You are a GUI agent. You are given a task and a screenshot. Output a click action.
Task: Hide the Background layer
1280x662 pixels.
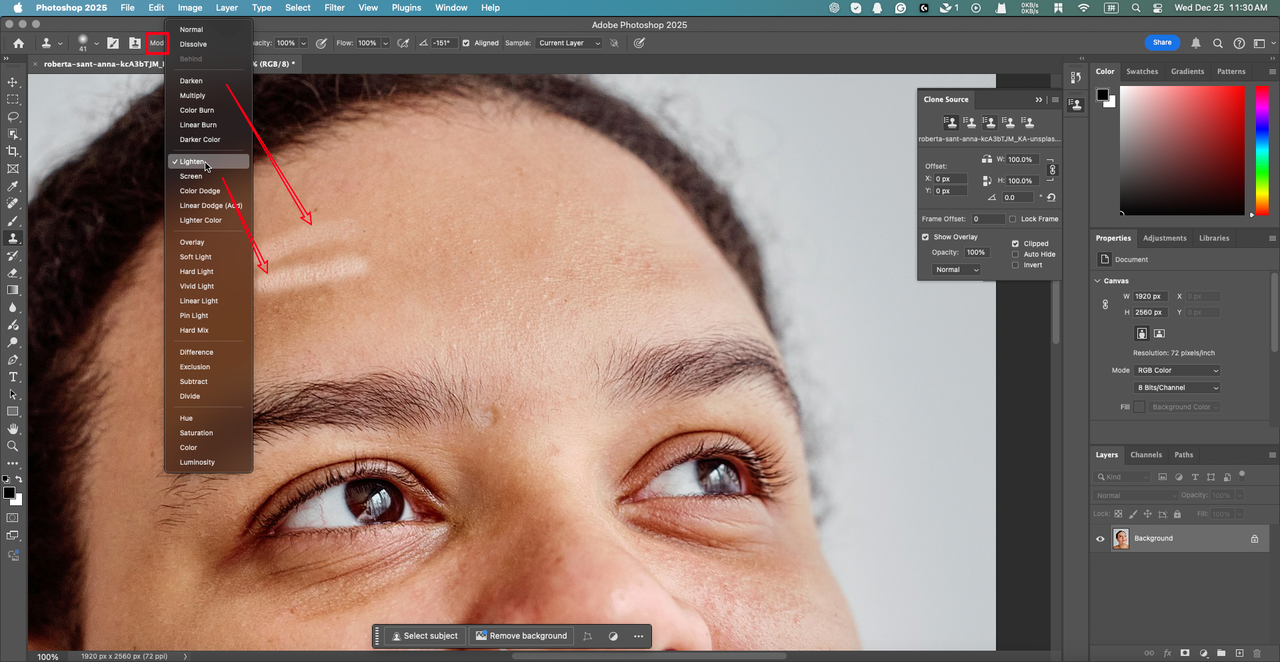pyautogui.click(x=1101, y=538)
